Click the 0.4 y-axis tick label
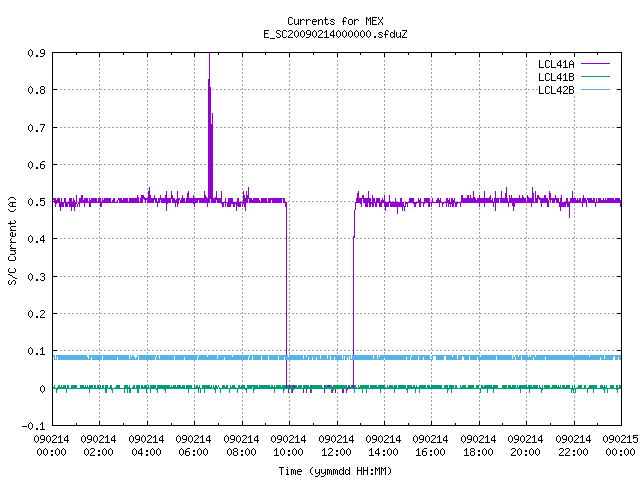Image resolution: width=640 pixels, height=480 pixels. (37, 239)
